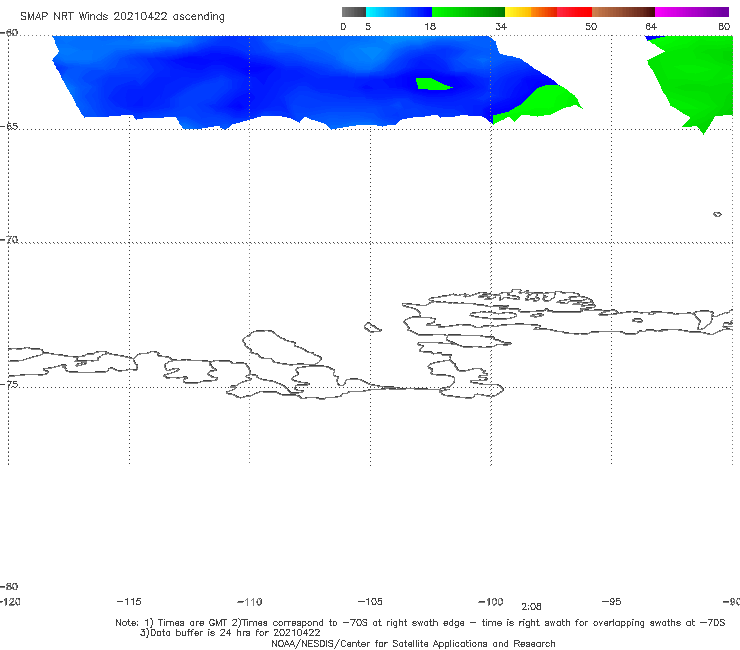Click the note line starting 'Note: 1) Times are GMT'
This screenshot has width=740, height=650.
(x=420, y=623)
